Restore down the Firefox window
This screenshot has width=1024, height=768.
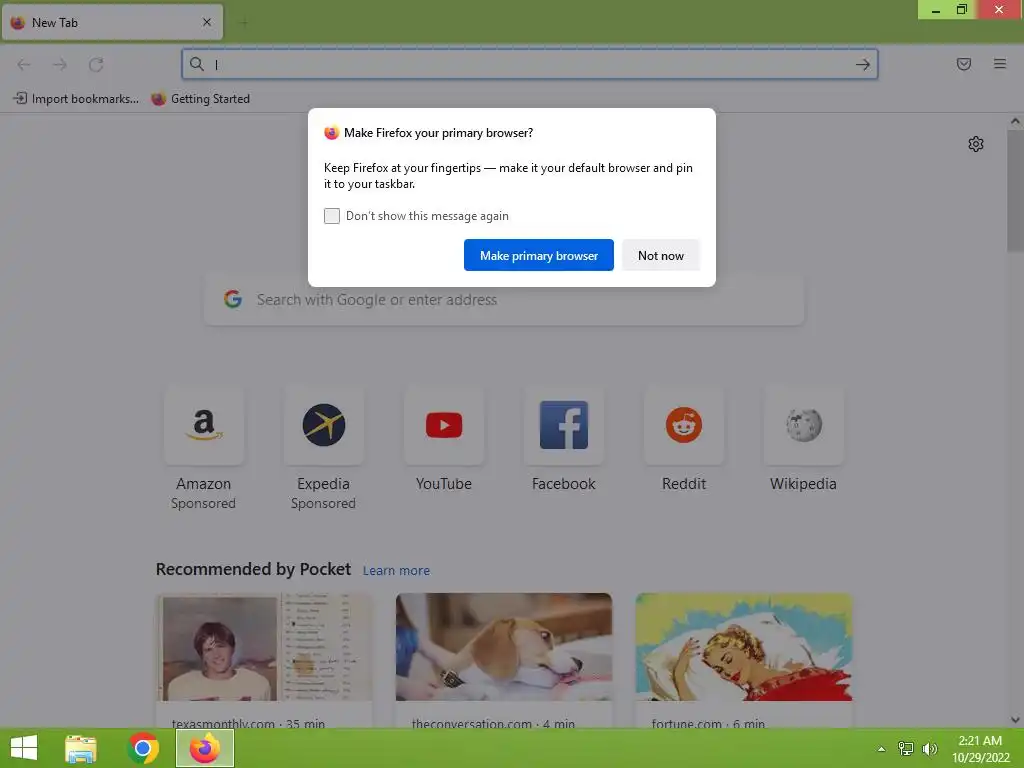(x=962, y=10)
